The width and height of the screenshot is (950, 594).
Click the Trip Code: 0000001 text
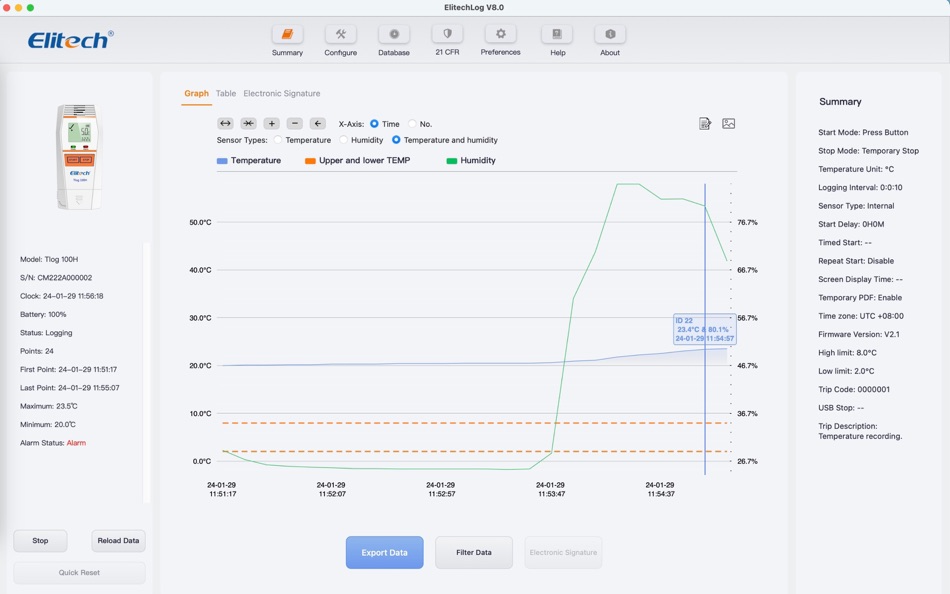[854, 389]
